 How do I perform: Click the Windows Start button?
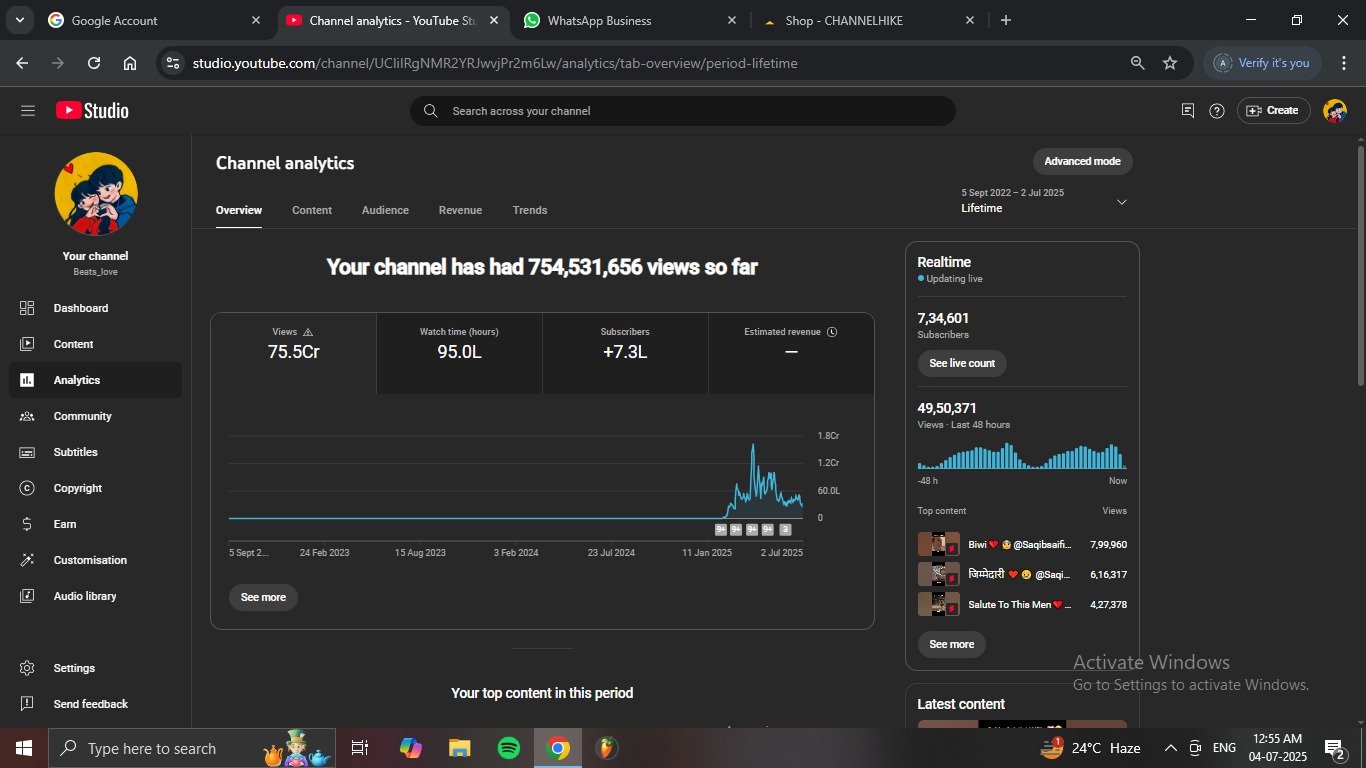(23, 748)
